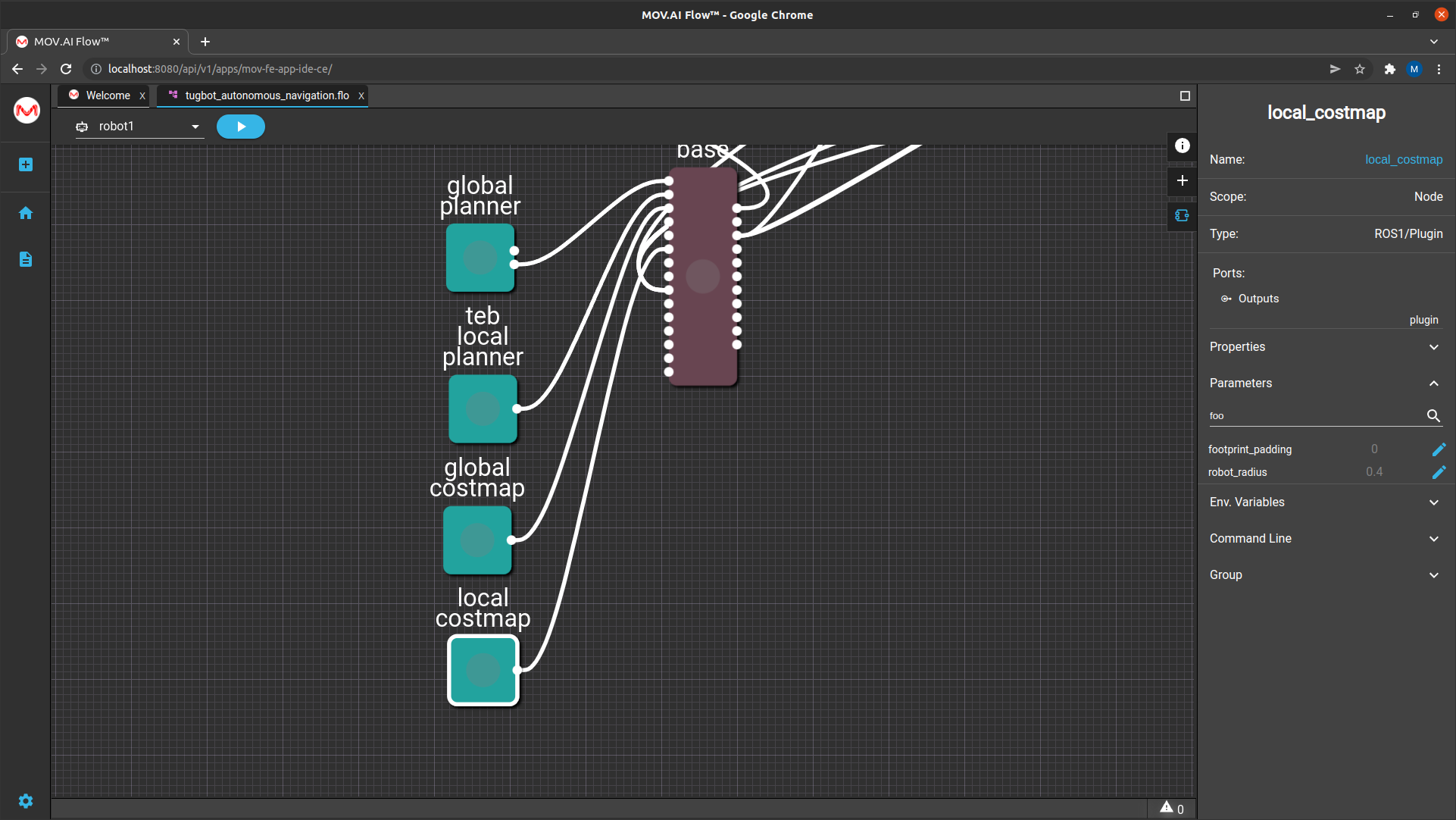Select the global planner node

click(480, 258)
